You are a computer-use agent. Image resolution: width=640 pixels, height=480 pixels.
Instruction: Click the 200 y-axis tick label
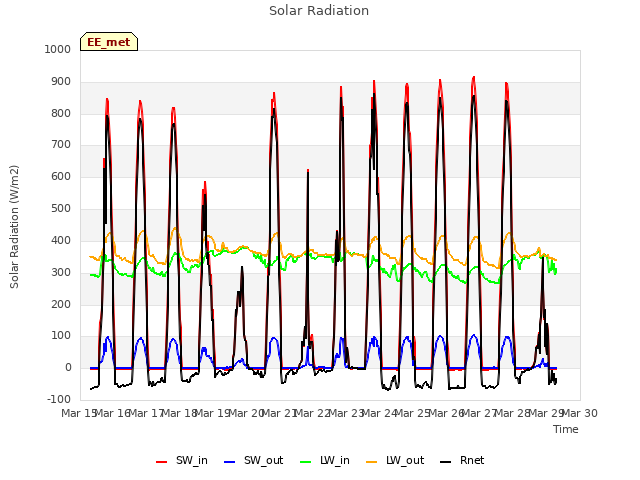[x=61, y=304]
